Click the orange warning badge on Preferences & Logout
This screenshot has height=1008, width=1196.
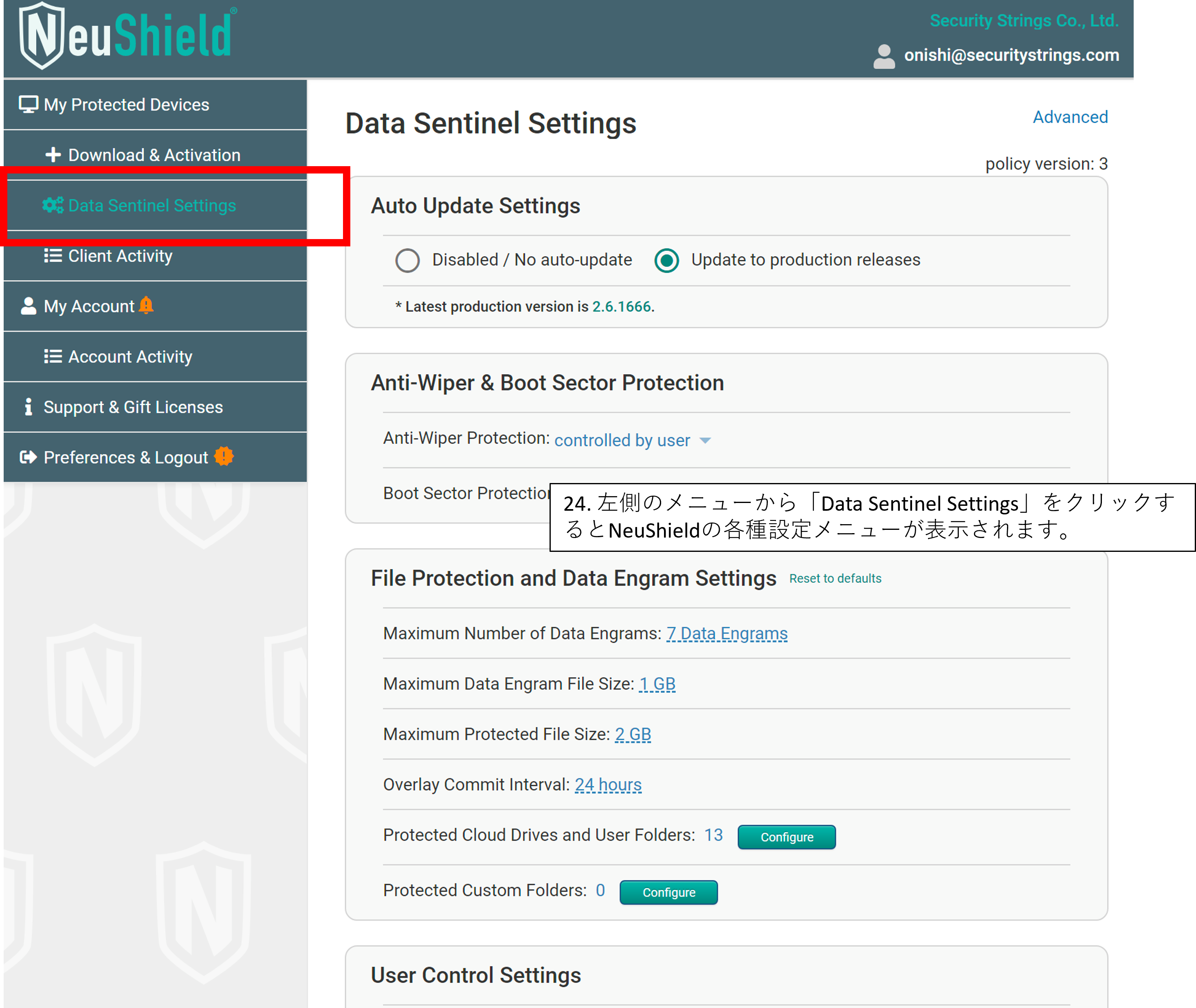click(x=223, y=456)
